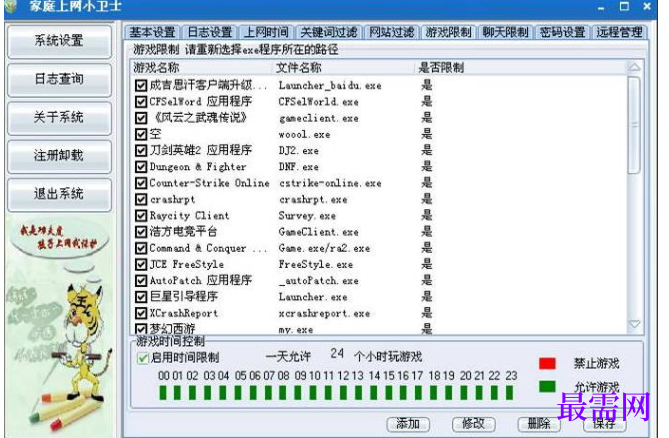This screenshot has height=438, width=669.
Task: Click the 修改 button
Action: [x=474, y=424]
